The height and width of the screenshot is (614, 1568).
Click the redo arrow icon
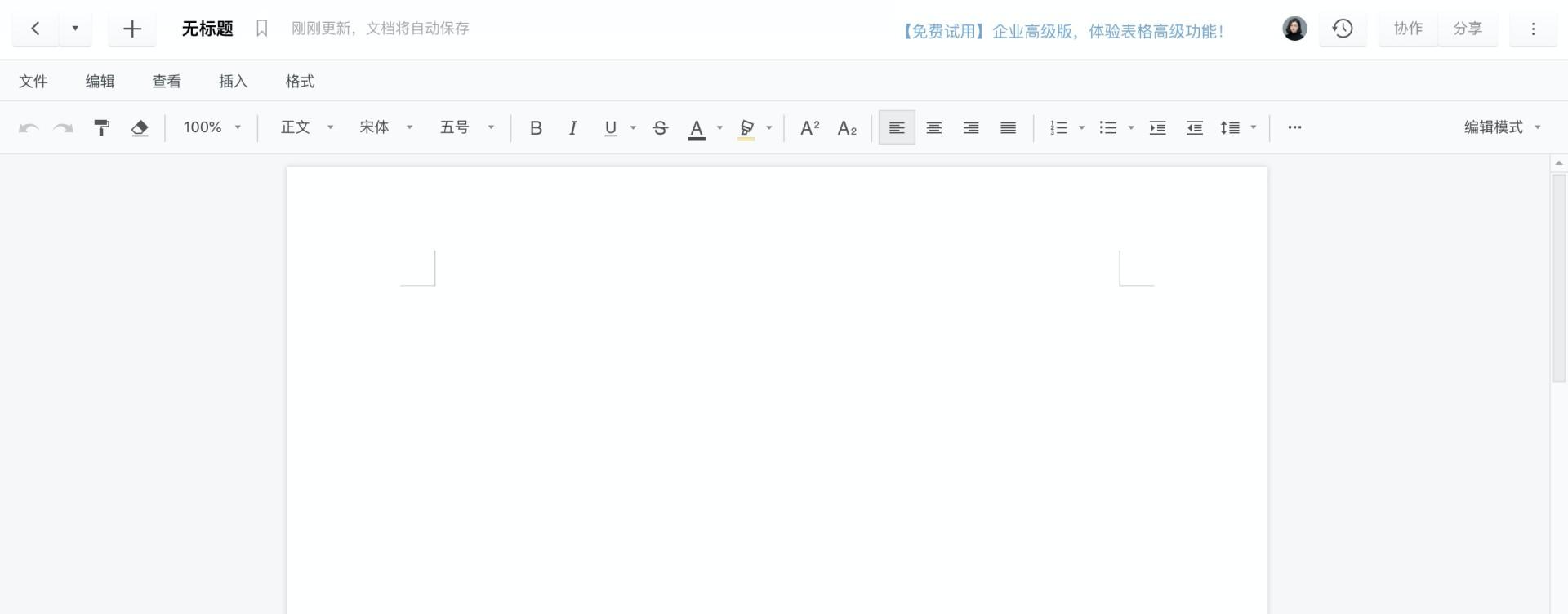64,127
